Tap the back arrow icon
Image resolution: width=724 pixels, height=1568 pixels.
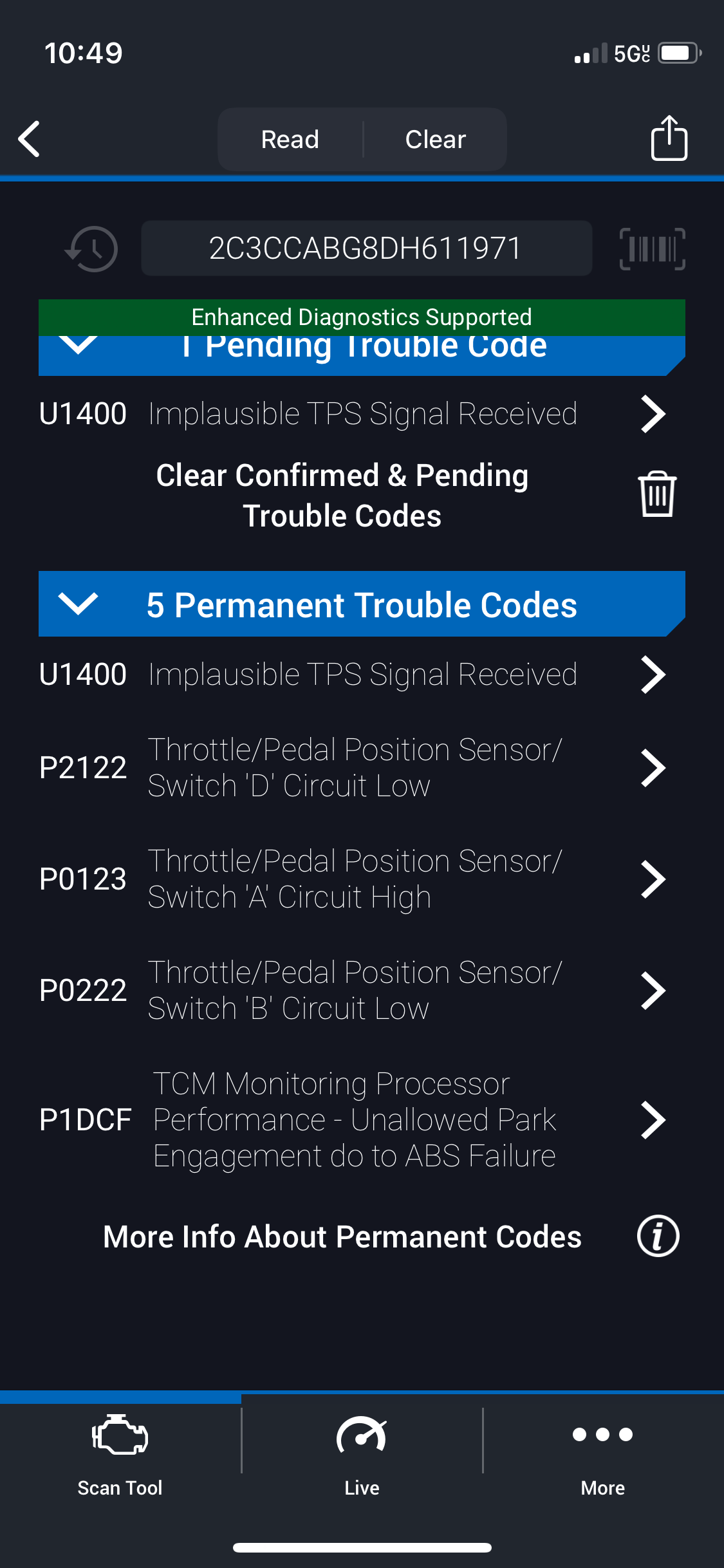tap(30, 138)
